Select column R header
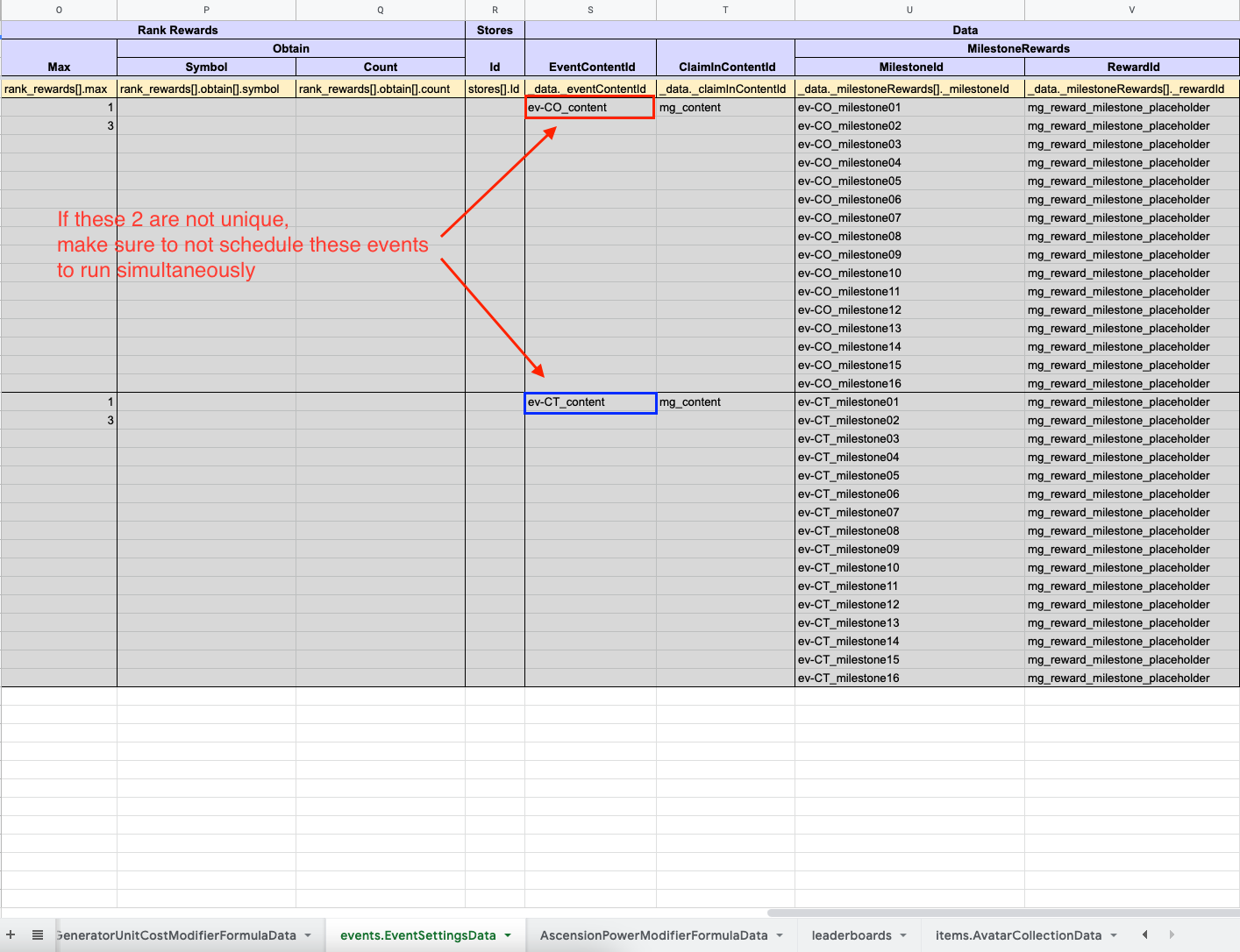This screenshot has height=952, width=1240. [x=495, y=10]
